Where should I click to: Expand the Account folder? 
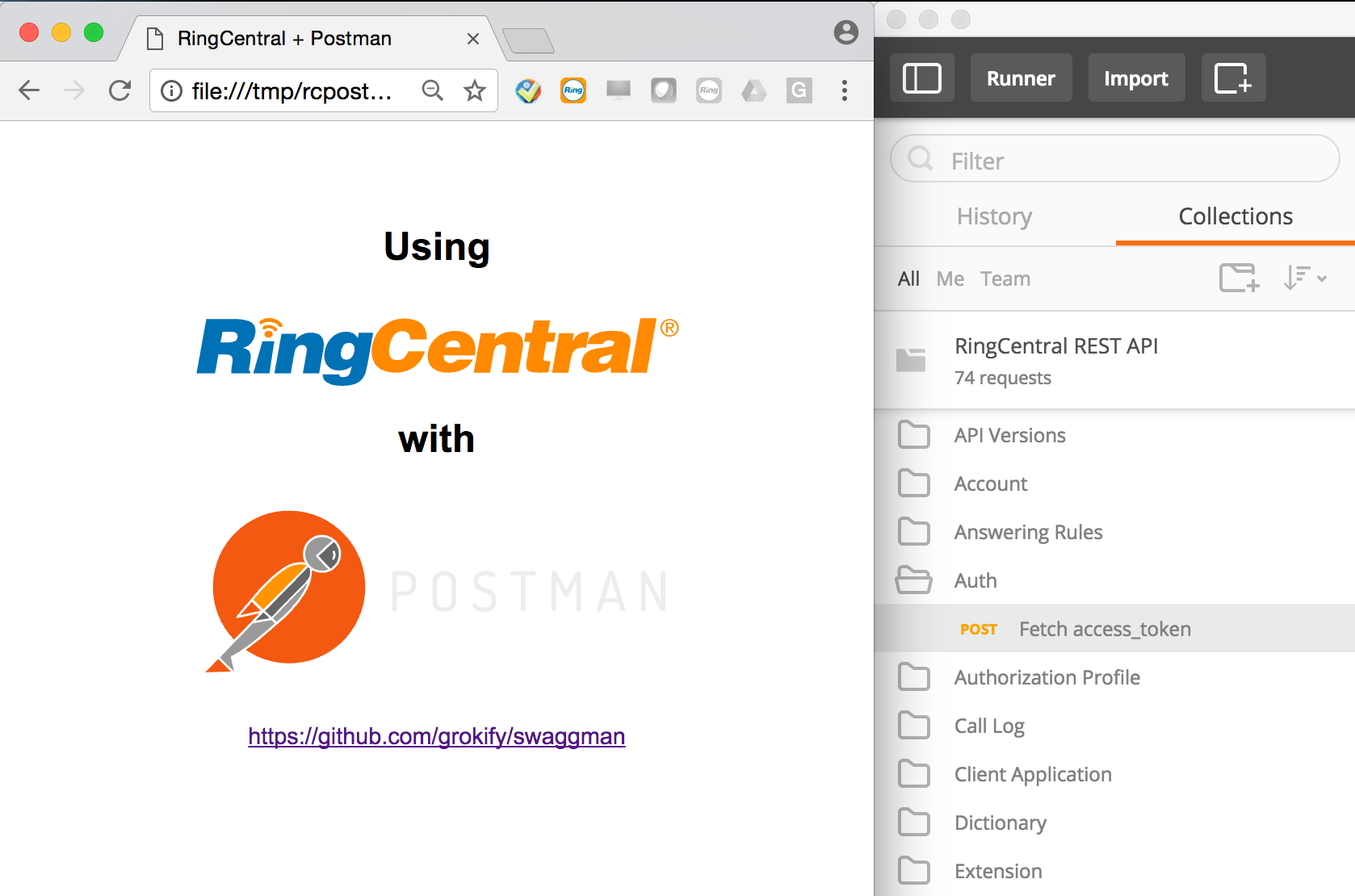[x=1114, y=484]
